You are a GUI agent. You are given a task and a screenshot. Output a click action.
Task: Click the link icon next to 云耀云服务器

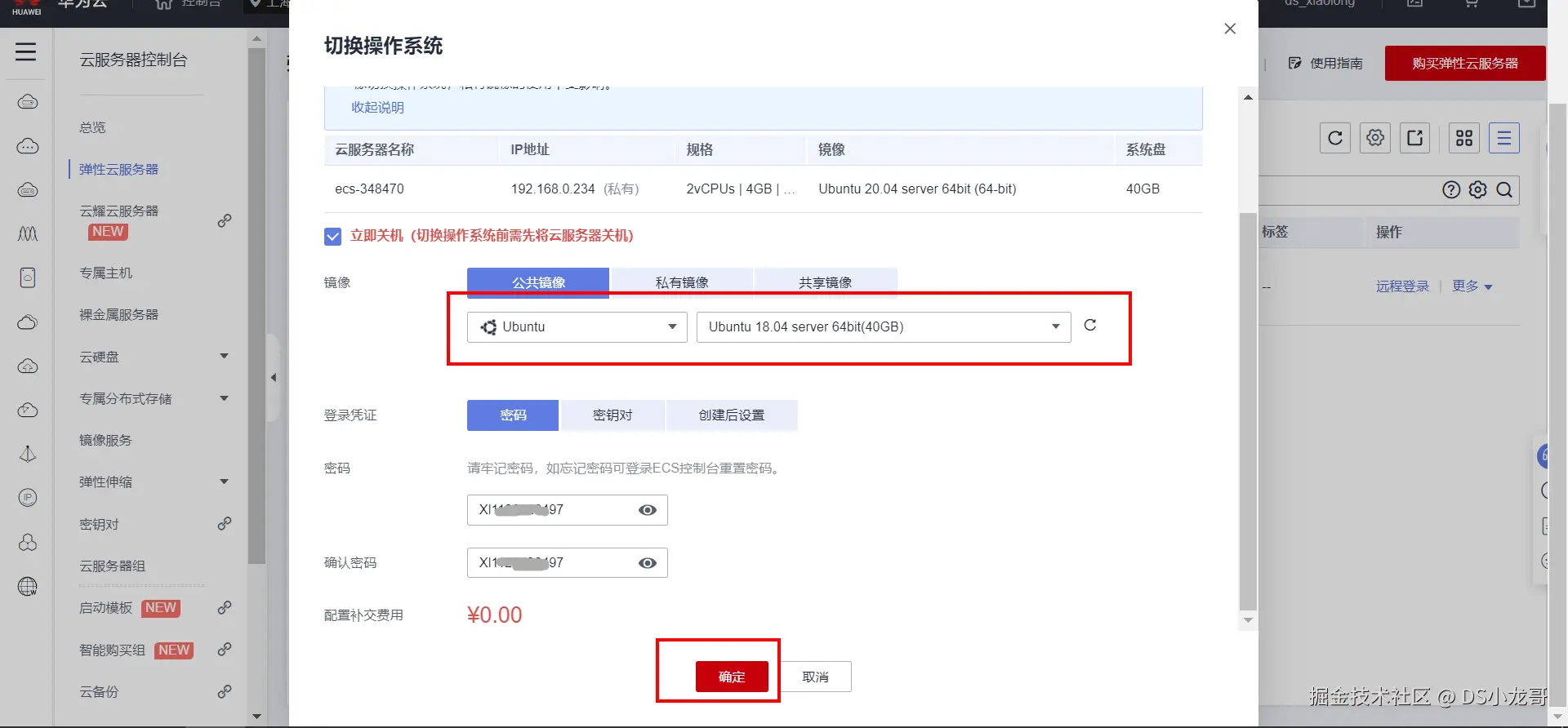pos(225,220)
